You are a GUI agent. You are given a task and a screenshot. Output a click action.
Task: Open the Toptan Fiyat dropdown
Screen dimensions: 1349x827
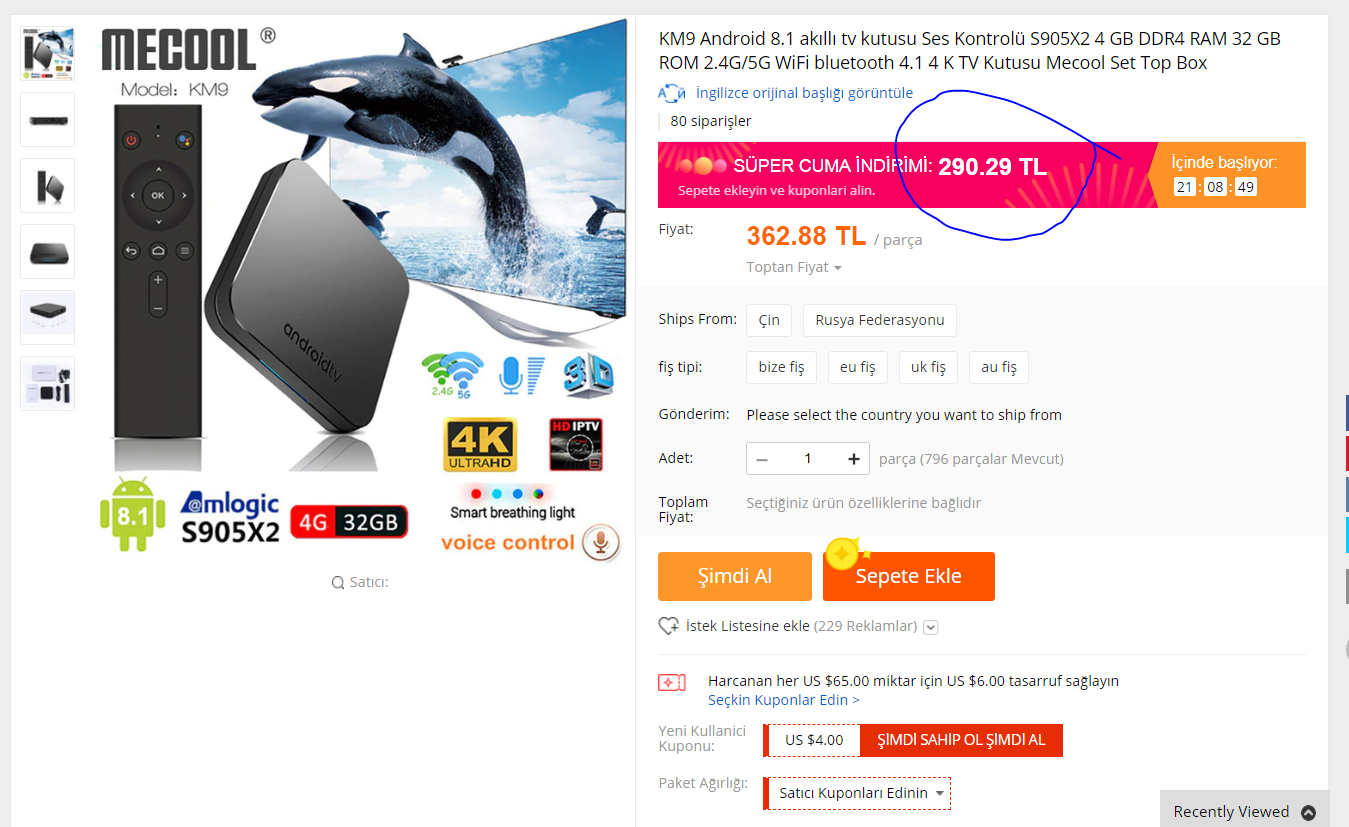794,267
